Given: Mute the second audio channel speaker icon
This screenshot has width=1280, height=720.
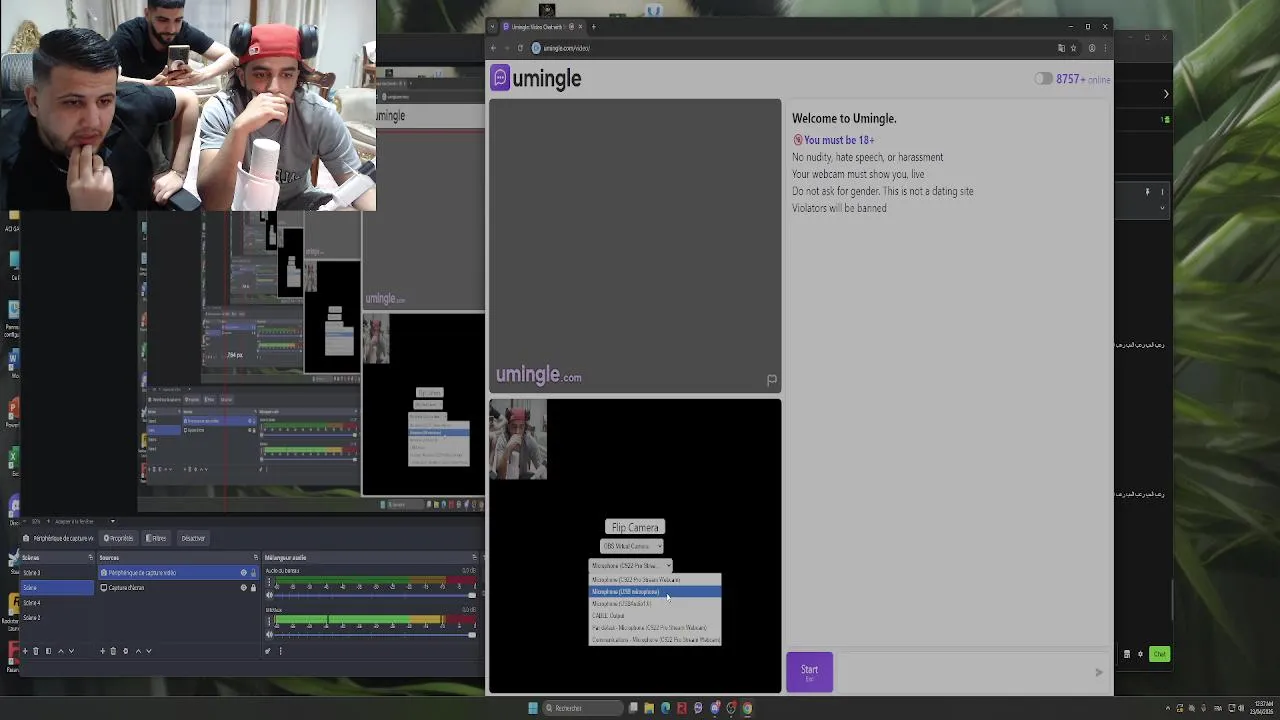Looking at the screenshot, I should [x=269, y=635].
